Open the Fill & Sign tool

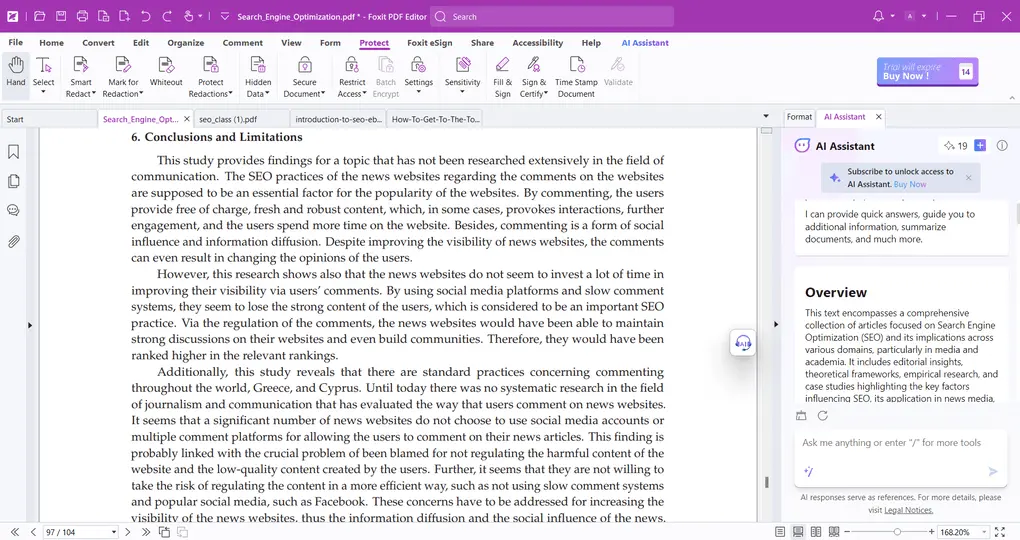[502, 65]
